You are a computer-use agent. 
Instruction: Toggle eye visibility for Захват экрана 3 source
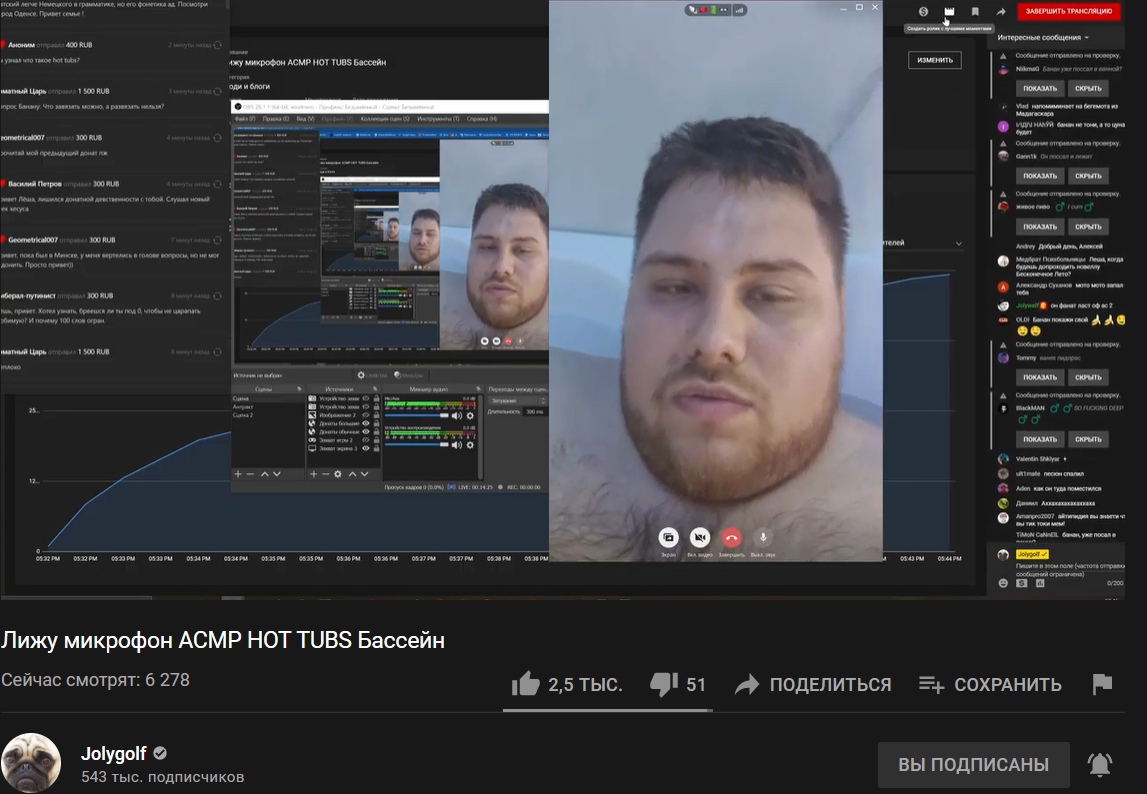[x=366, y=449]
